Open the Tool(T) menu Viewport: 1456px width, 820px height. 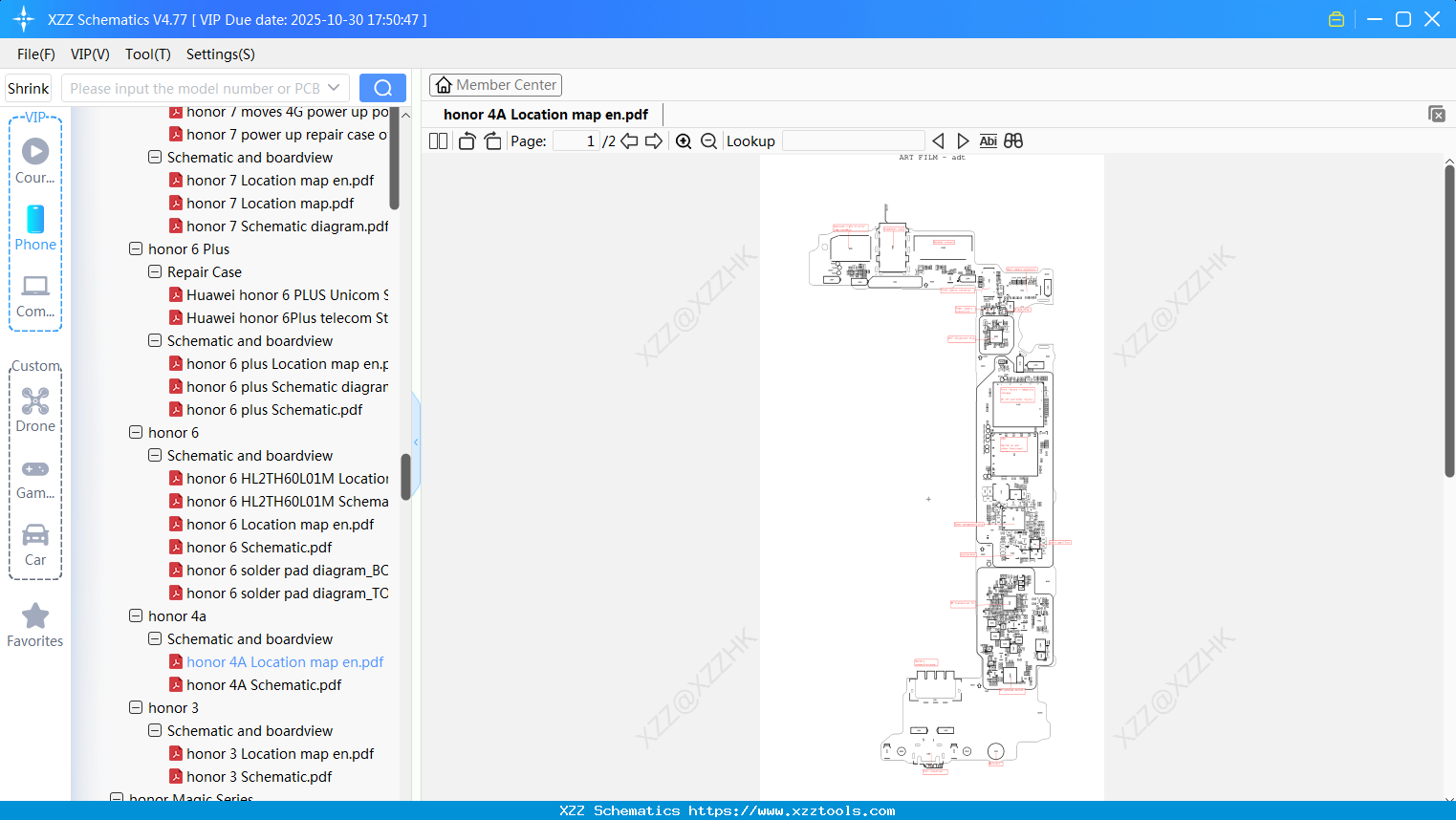pos(148,54)
